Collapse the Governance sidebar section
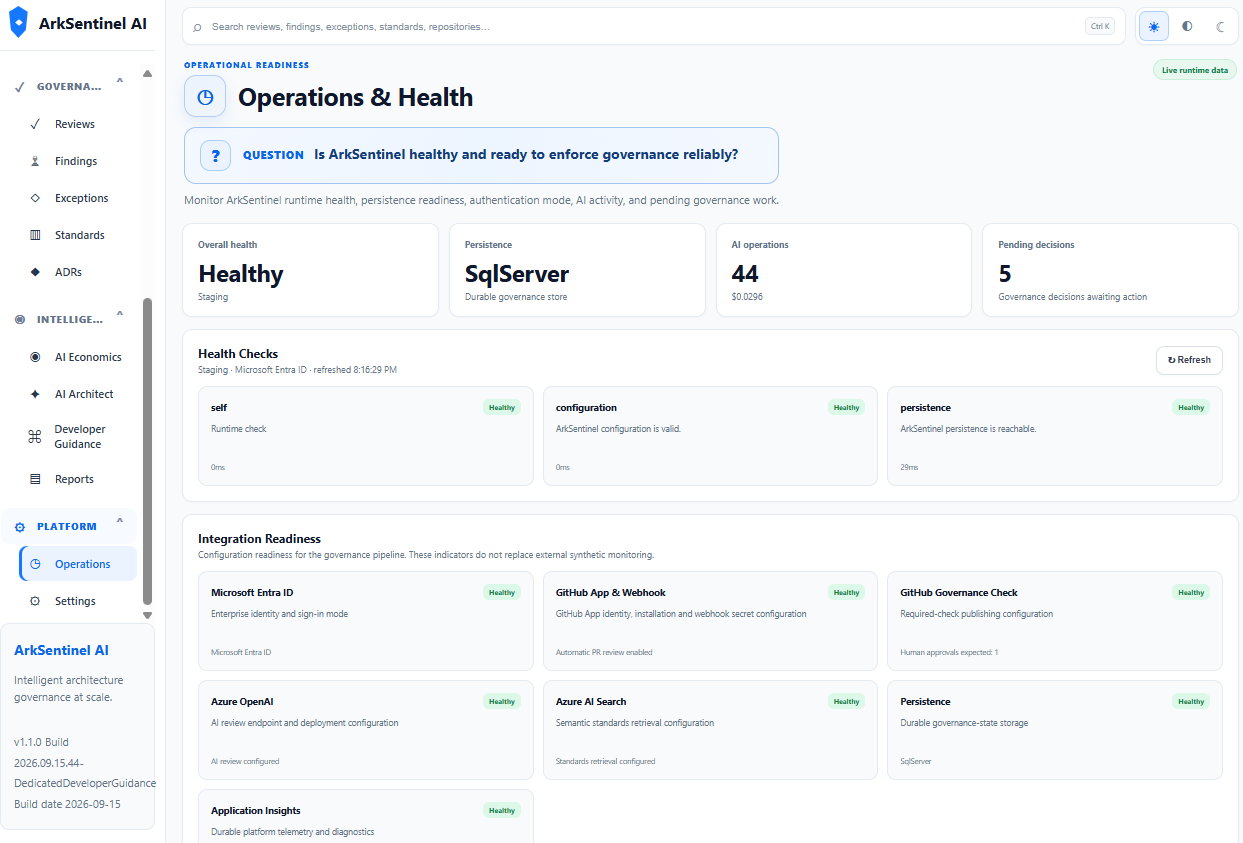Viewport: 1243px width, 843px height. (x=120, y=83)
